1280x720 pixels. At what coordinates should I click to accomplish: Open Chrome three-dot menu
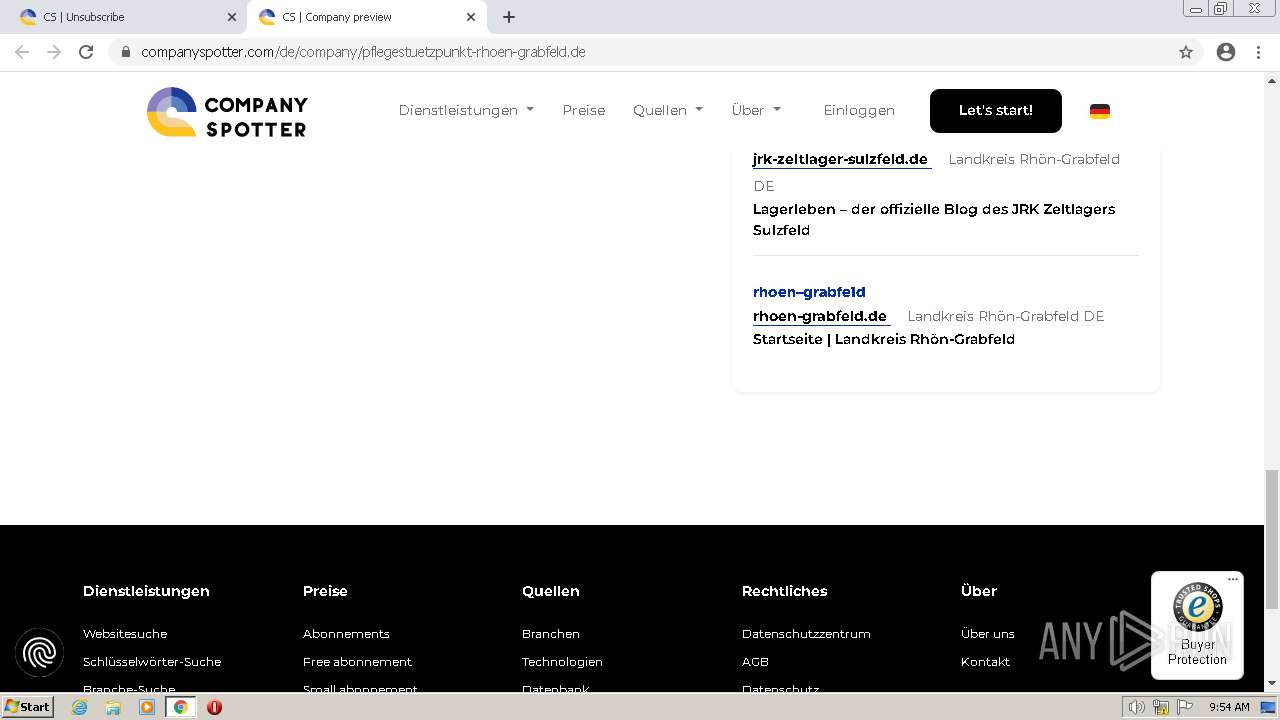tap(1258, 52)
